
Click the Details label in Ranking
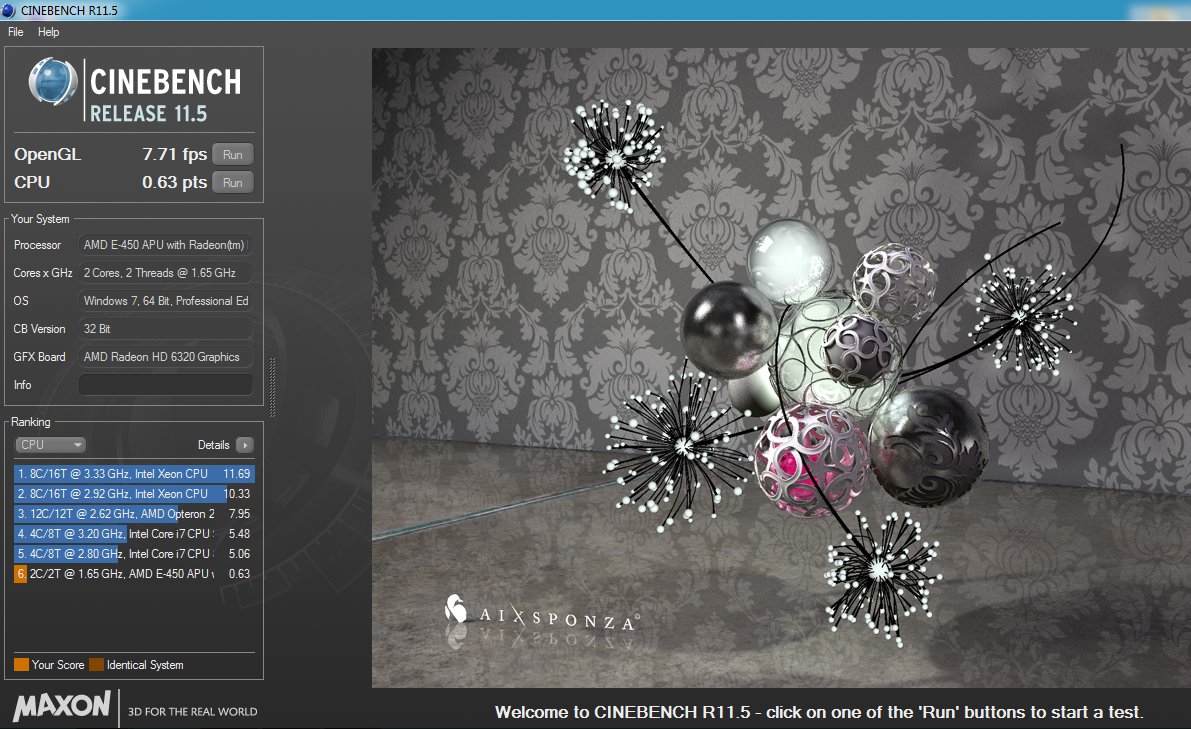point(213,445)
